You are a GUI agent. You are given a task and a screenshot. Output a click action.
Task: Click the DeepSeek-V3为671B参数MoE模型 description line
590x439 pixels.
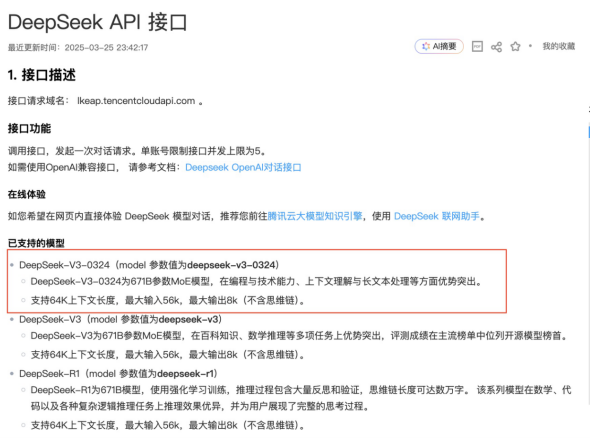click(x=299, y=336)
